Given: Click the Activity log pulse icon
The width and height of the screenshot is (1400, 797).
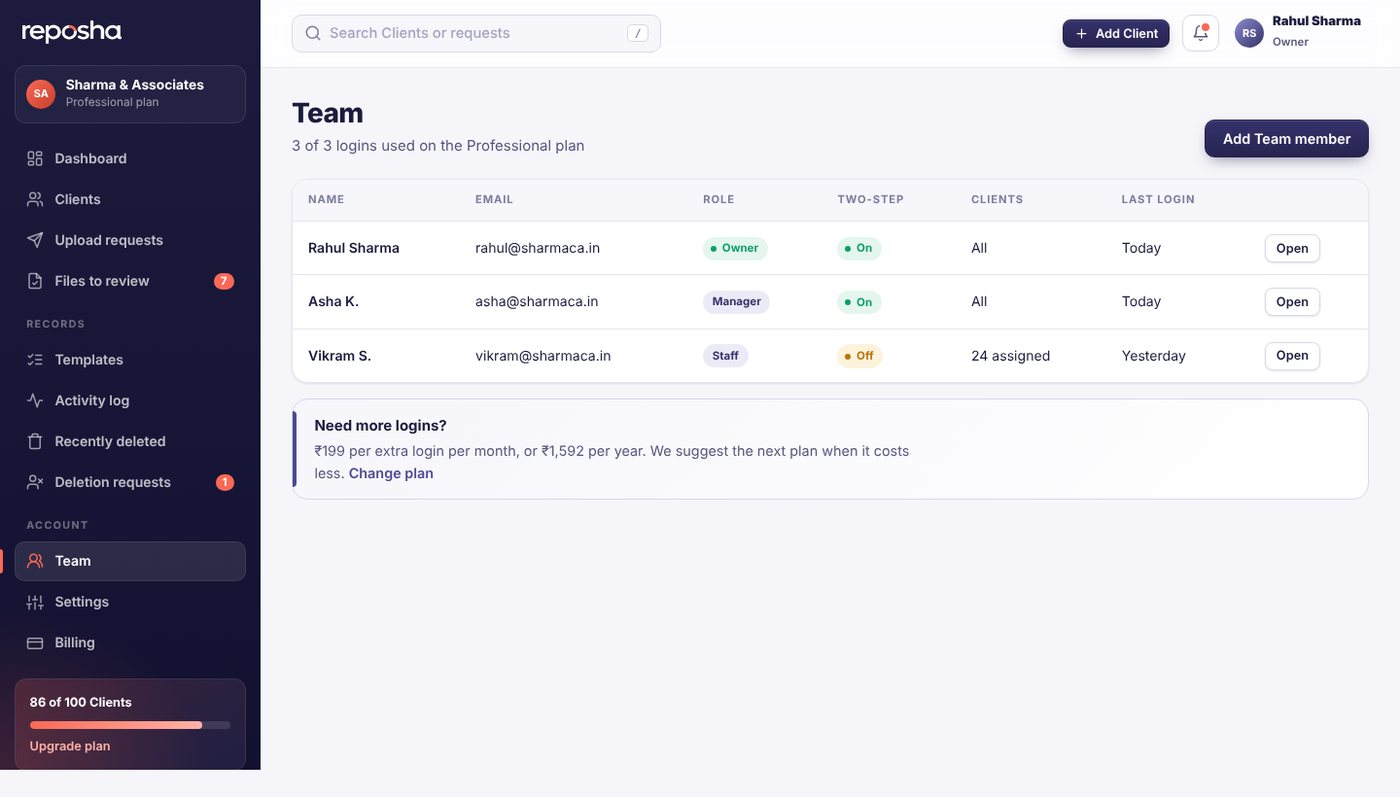Looking at the screenshot, I should [35, 400].
